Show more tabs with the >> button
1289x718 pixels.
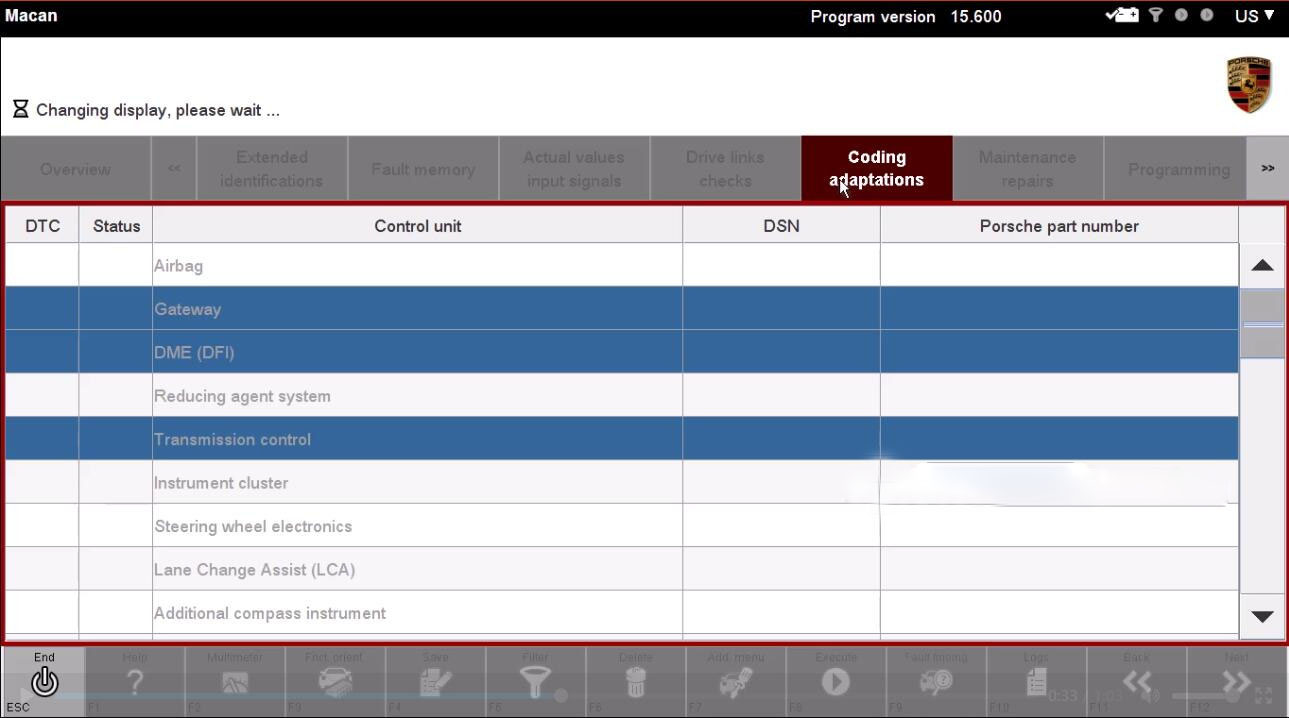1267,169
